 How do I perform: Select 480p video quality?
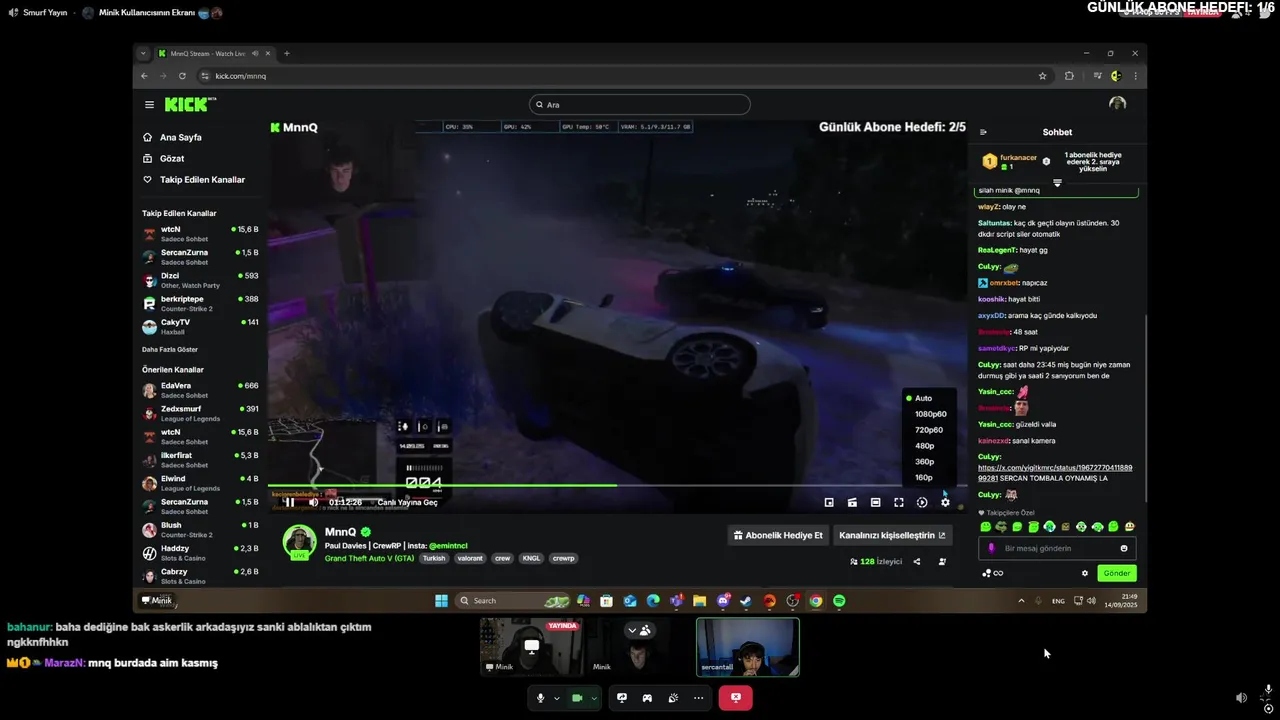(x=925, y=446)
